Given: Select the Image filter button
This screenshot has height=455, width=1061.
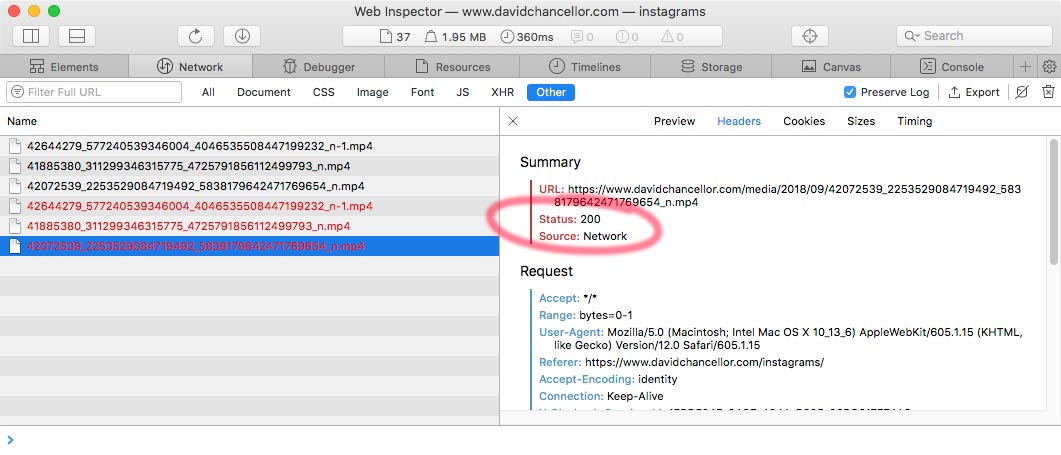Looking at the screenshot, I should pyautogui.click(x=373, y=92).
